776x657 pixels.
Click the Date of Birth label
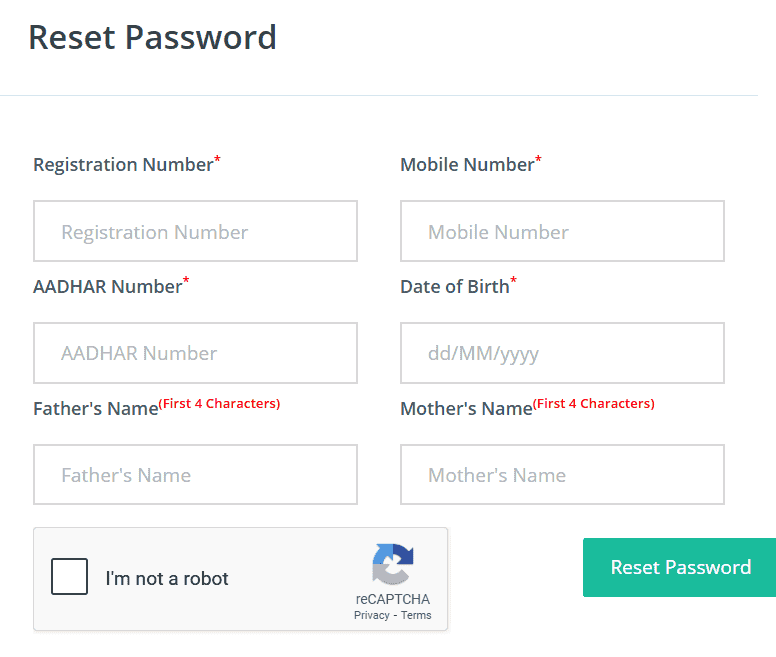[x=454, y=287]
